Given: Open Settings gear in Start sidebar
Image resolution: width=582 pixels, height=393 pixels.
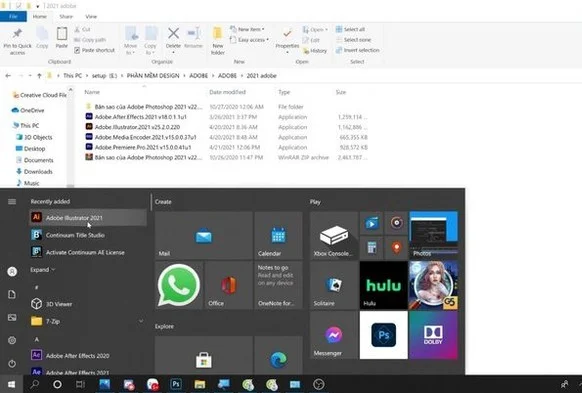Looking at the screenshot, I should (x=12, y=340).
